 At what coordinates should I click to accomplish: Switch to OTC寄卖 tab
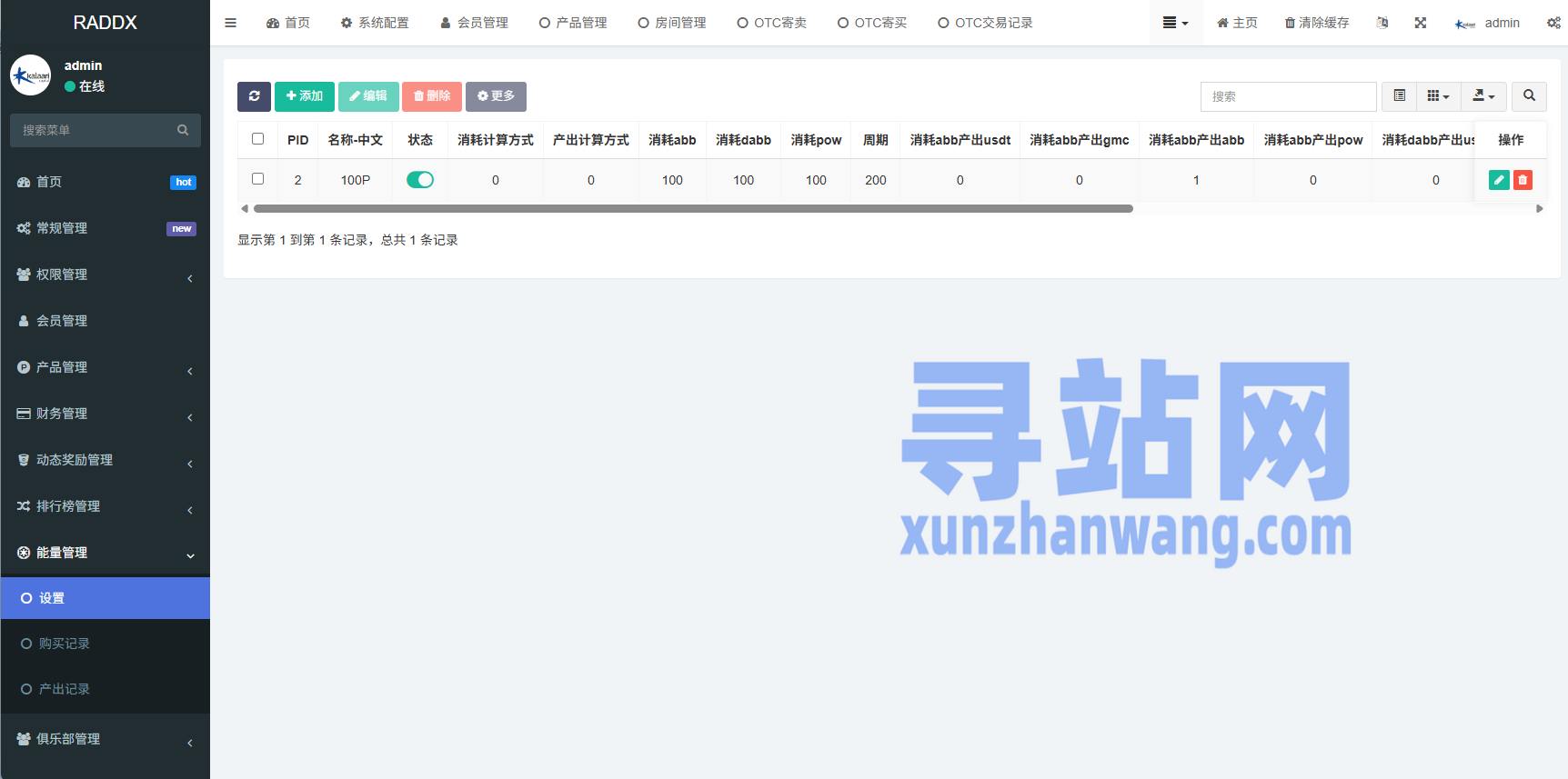[771, 23]
